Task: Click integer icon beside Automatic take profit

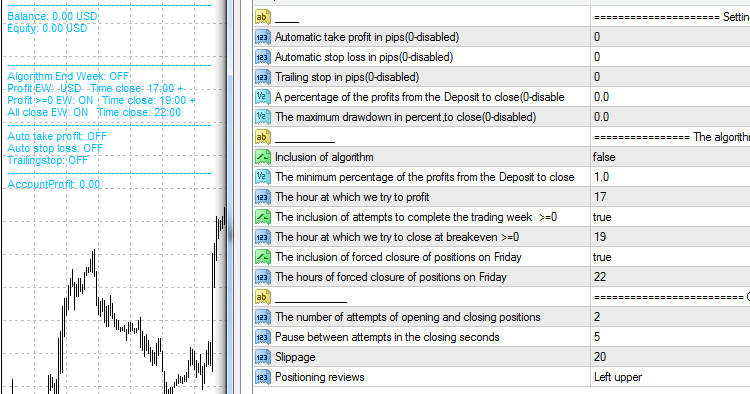Action: (263, 37)
